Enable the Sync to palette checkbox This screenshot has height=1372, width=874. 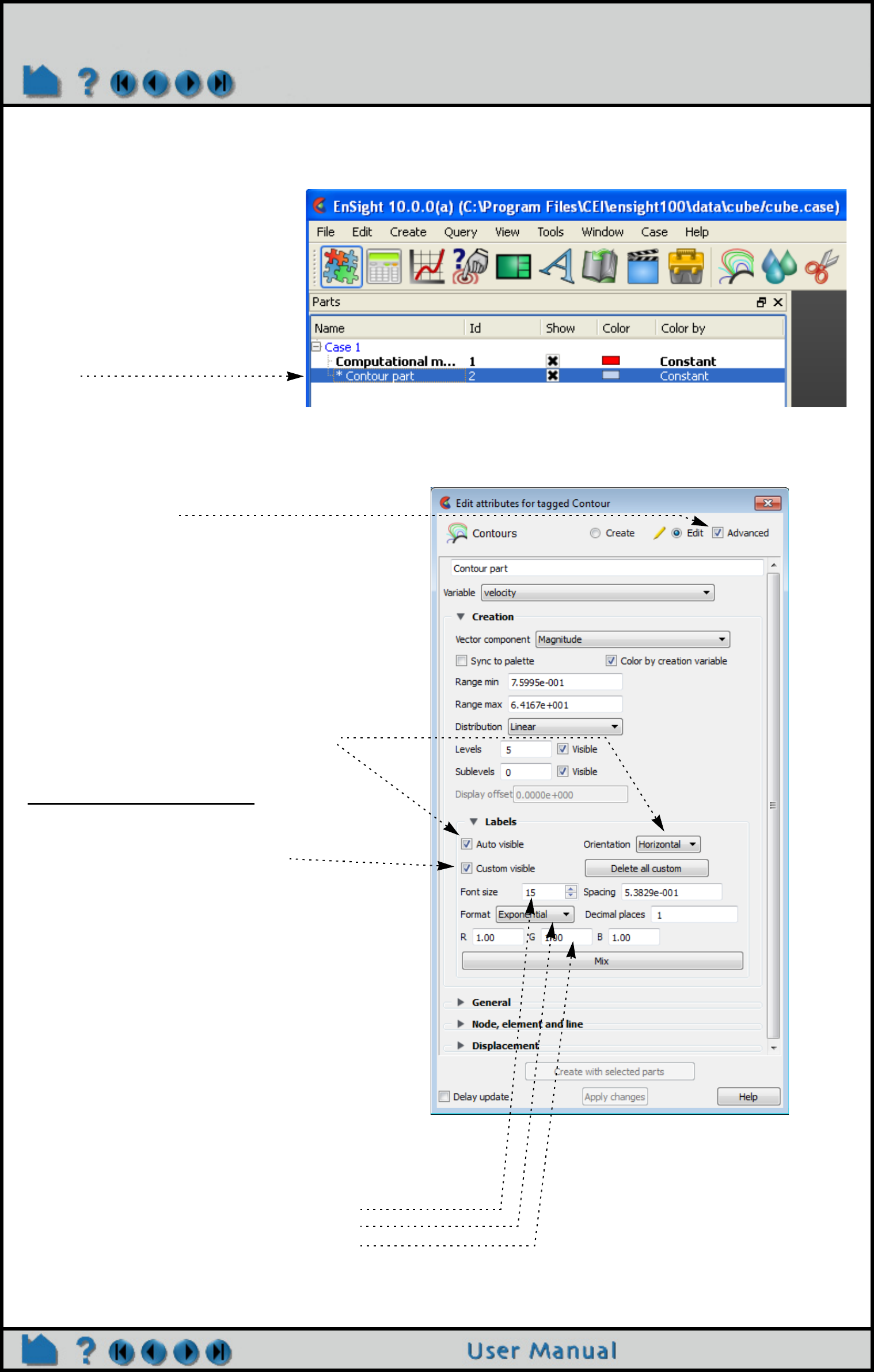click(461, 661)
